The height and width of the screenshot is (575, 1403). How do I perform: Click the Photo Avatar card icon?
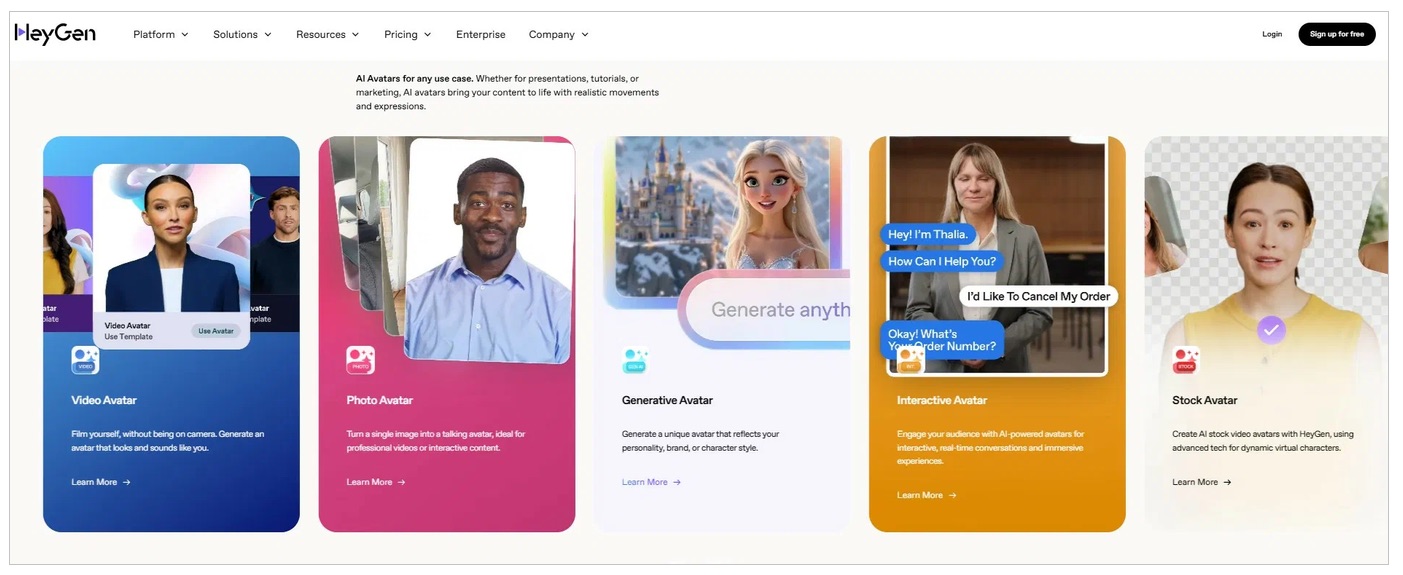click(360, 360)
